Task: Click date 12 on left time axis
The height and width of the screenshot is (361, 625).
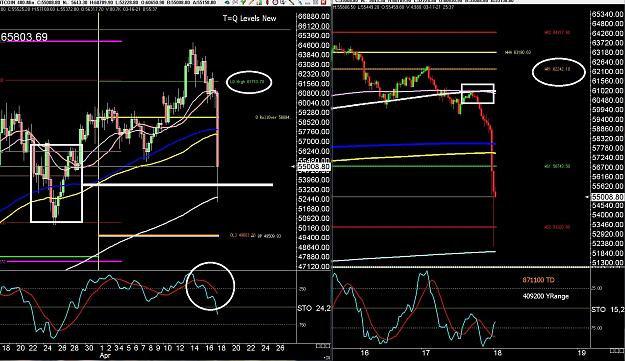Action: click(x=180, y=348)
